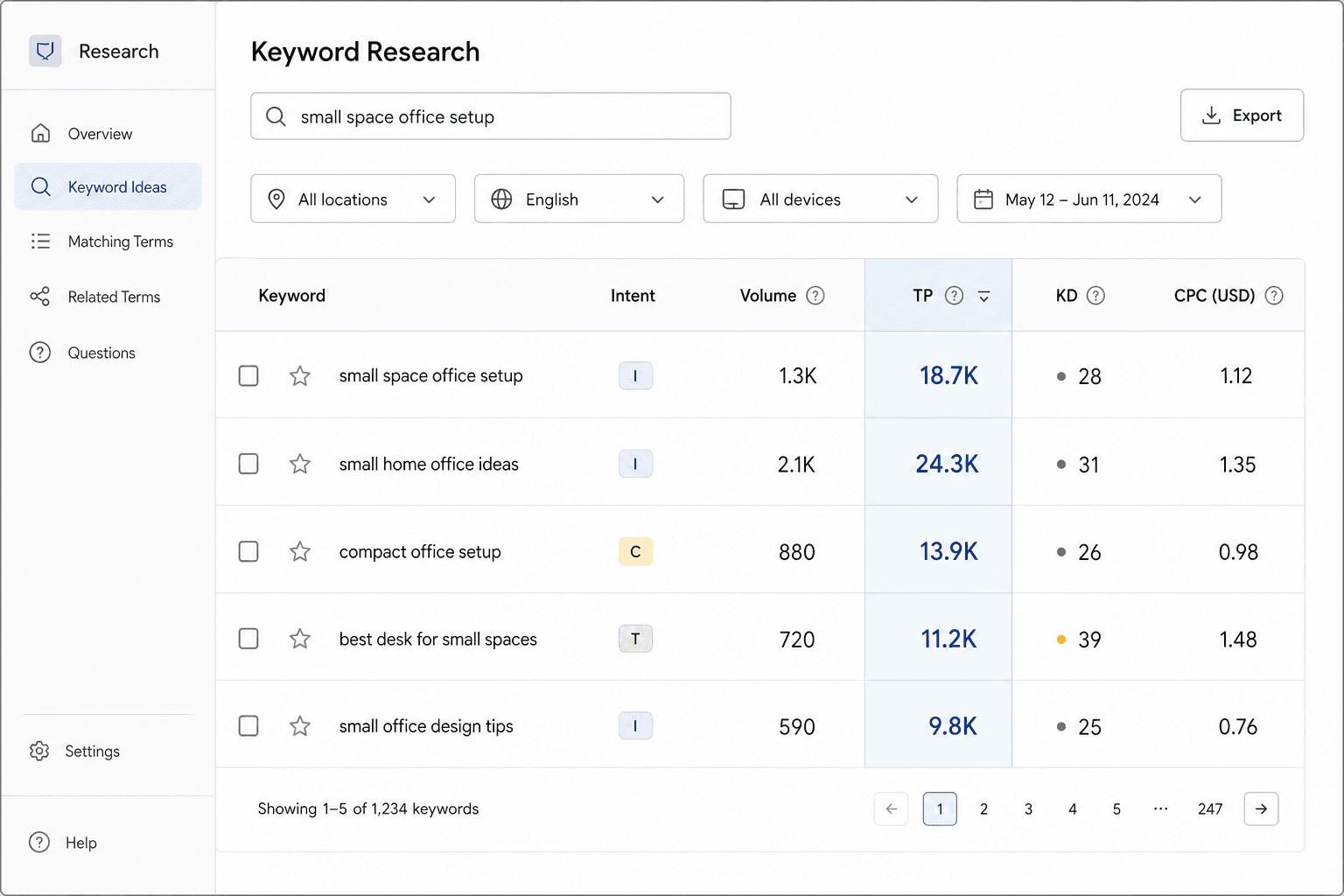
Task: Open the date range May 12 – Jun 11 dropdown
Action: click(1088, 199)
